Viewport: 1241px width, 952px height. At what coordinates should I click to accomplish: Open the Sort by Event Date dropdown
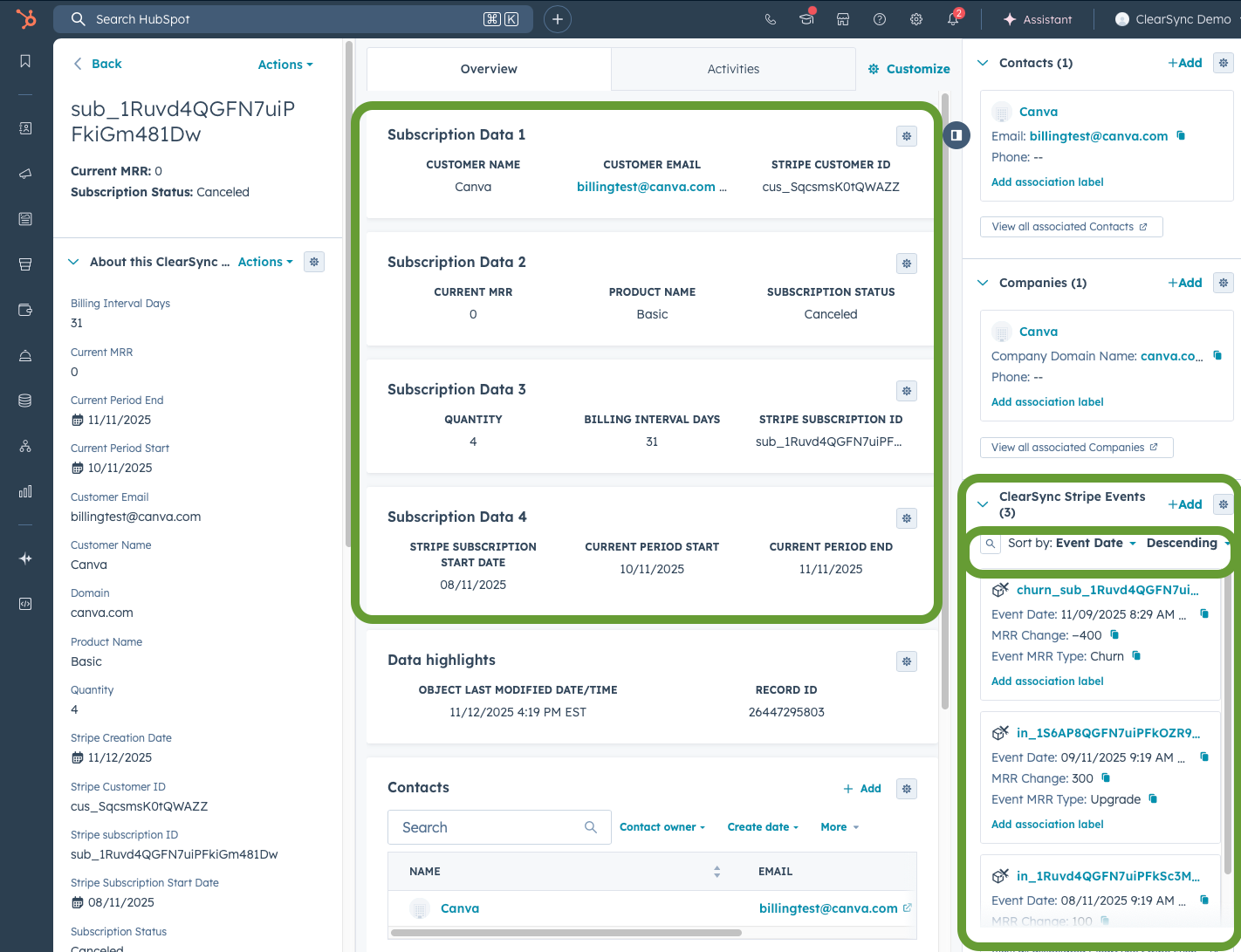1095,543
